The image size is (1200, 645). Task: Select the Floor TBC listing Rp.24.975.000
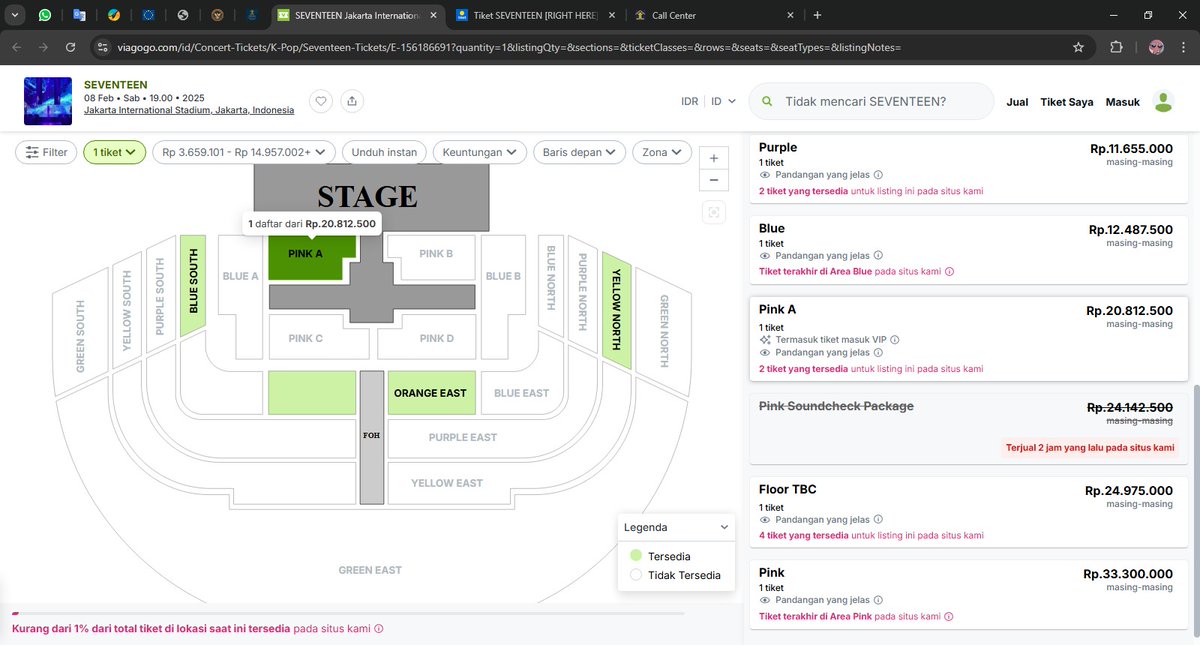point(970,511)
